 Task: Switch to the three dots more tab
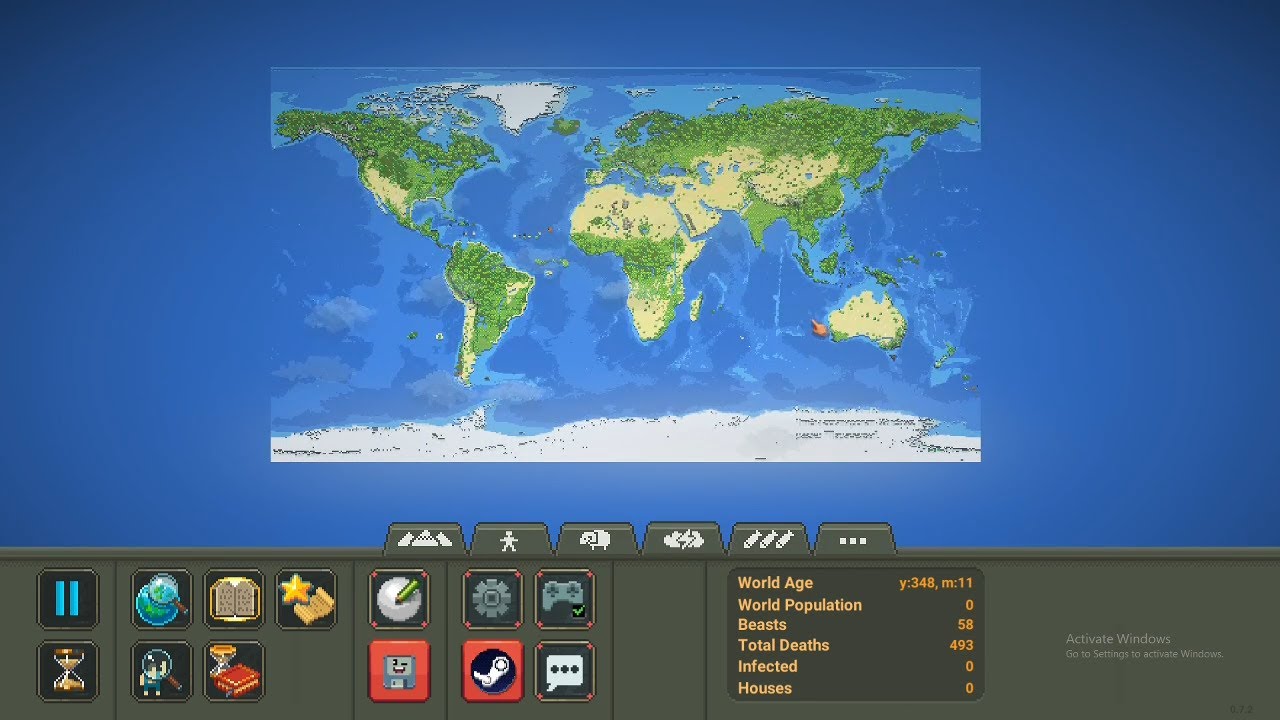click(x=853, y=539)
